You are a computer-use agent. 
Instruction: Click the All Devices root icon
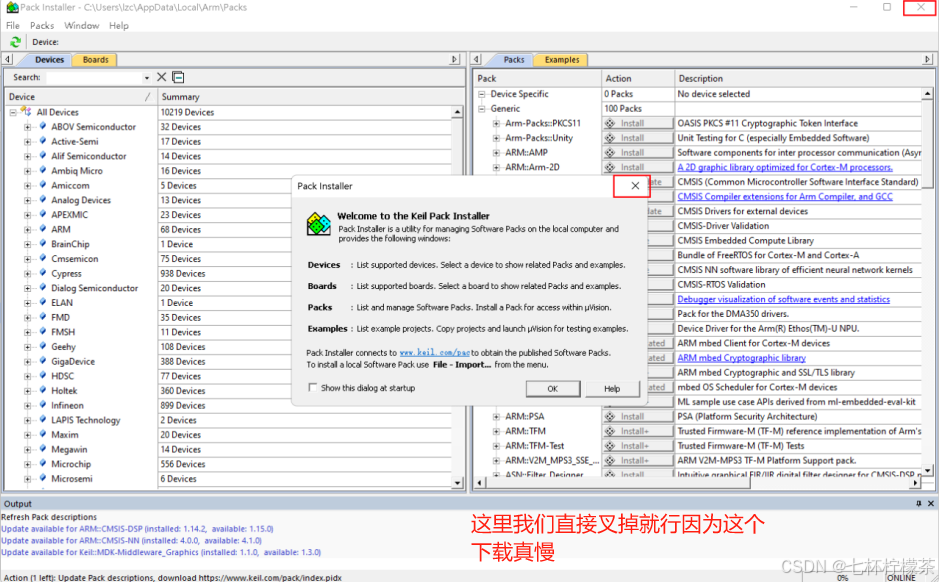[x=26, y=111]
